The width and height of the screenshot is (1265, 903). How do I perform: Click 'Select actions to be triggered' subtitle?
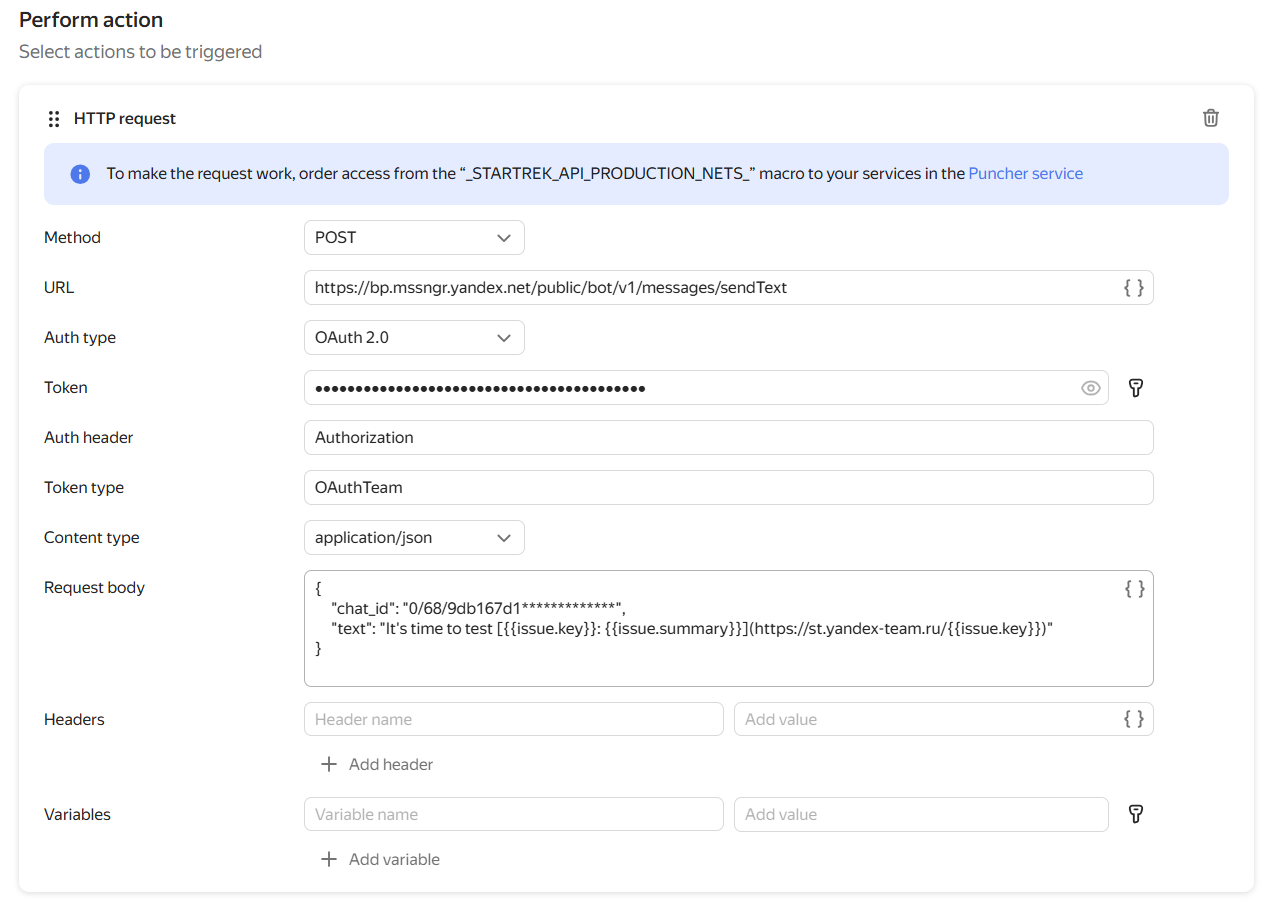point(140,51)
